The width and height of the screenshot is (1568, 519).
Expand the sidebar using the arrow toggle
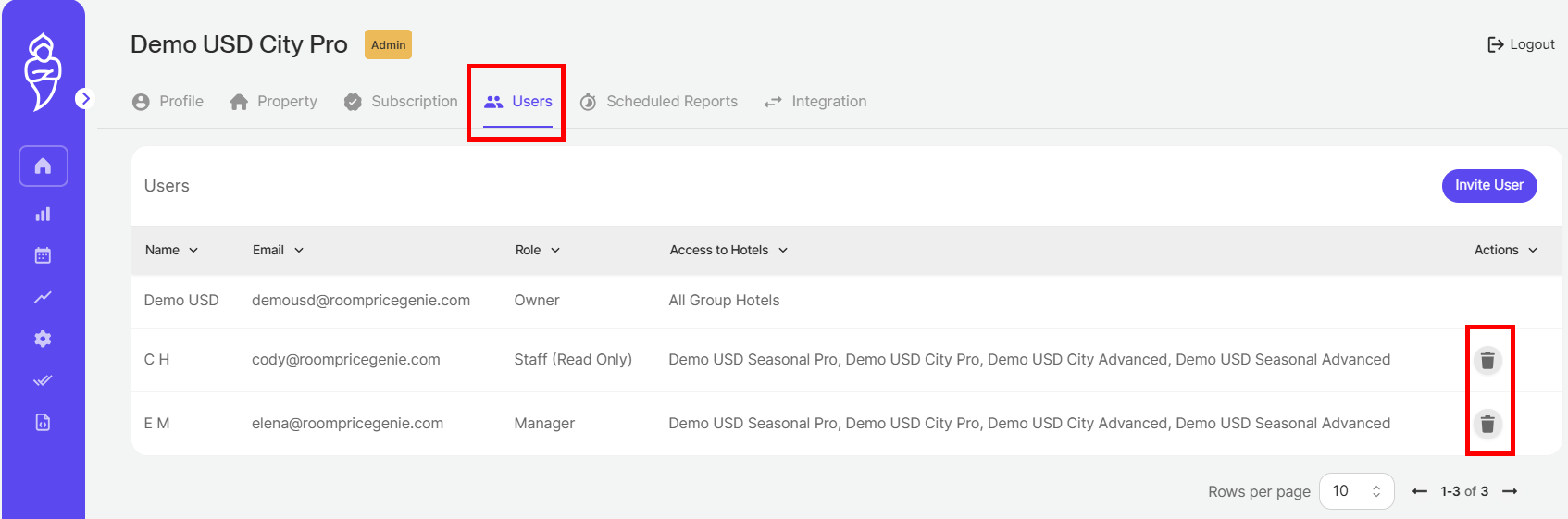(x=84, y=98)
